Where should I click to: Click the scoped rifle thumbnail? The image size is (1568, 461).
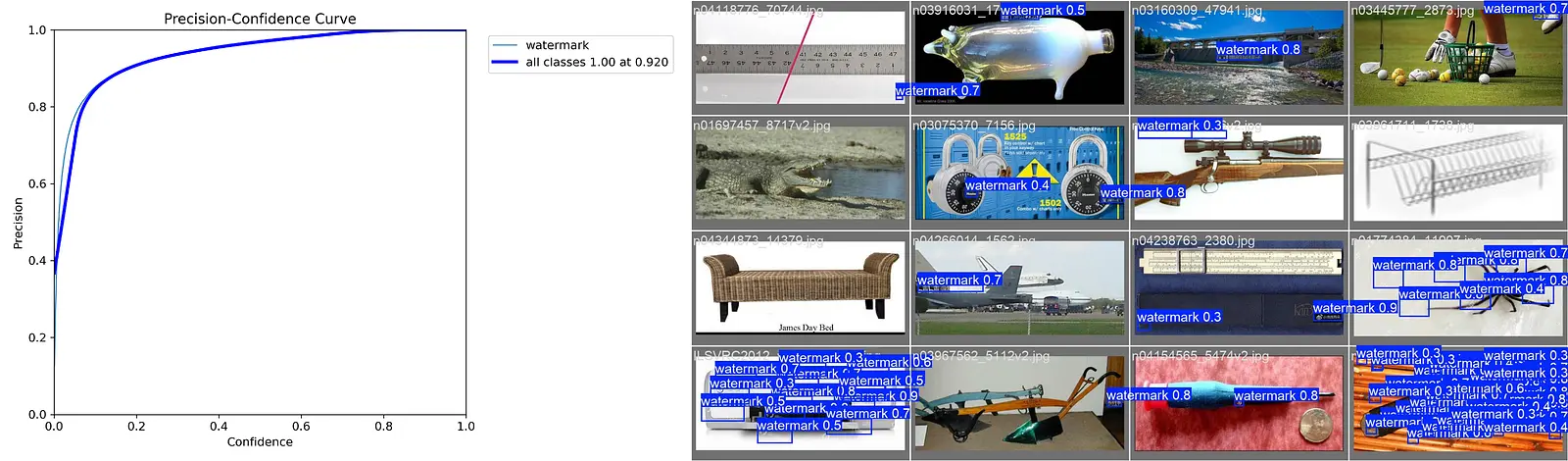[1238, 172]
